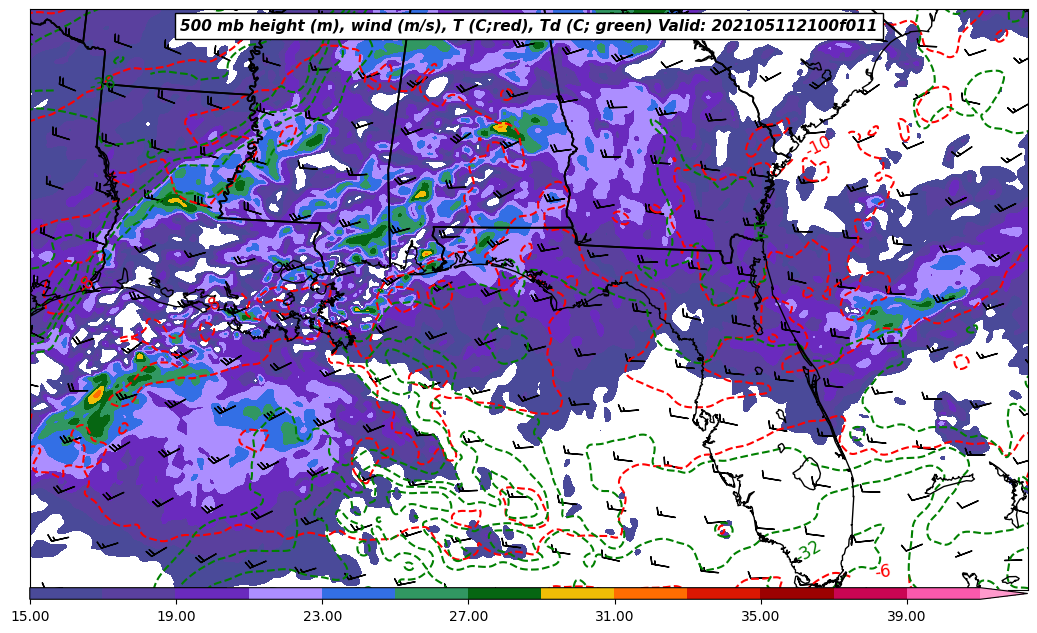Image resolution: width=1037 pixels, height=633 pixels.
Task: Click the 27.00 colorbar tick label
Action: (x=468, y=616)
